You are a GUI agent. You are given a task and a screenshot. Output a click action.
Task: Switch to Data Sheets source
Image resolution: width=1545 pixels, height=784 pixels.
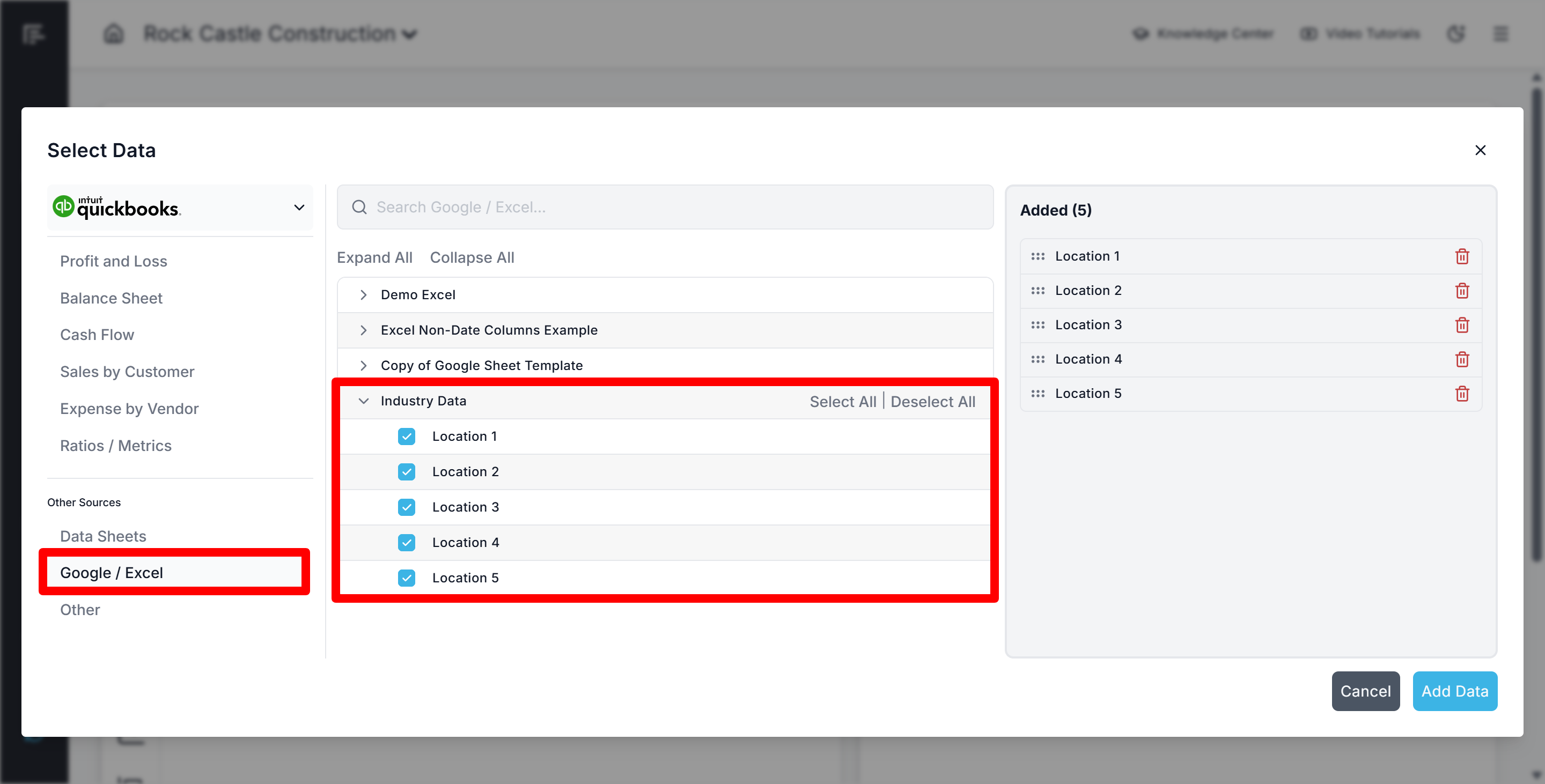(x=103, y=536)
